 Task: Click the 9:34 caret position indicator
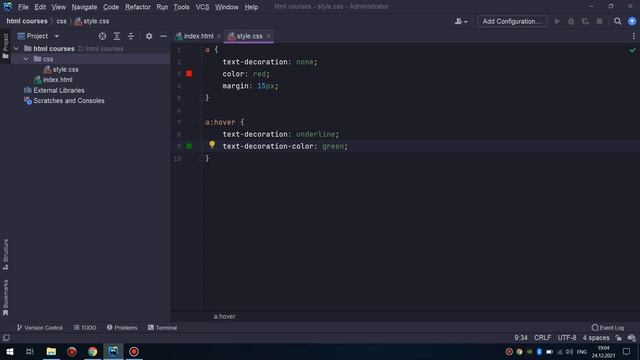[521, 338]
